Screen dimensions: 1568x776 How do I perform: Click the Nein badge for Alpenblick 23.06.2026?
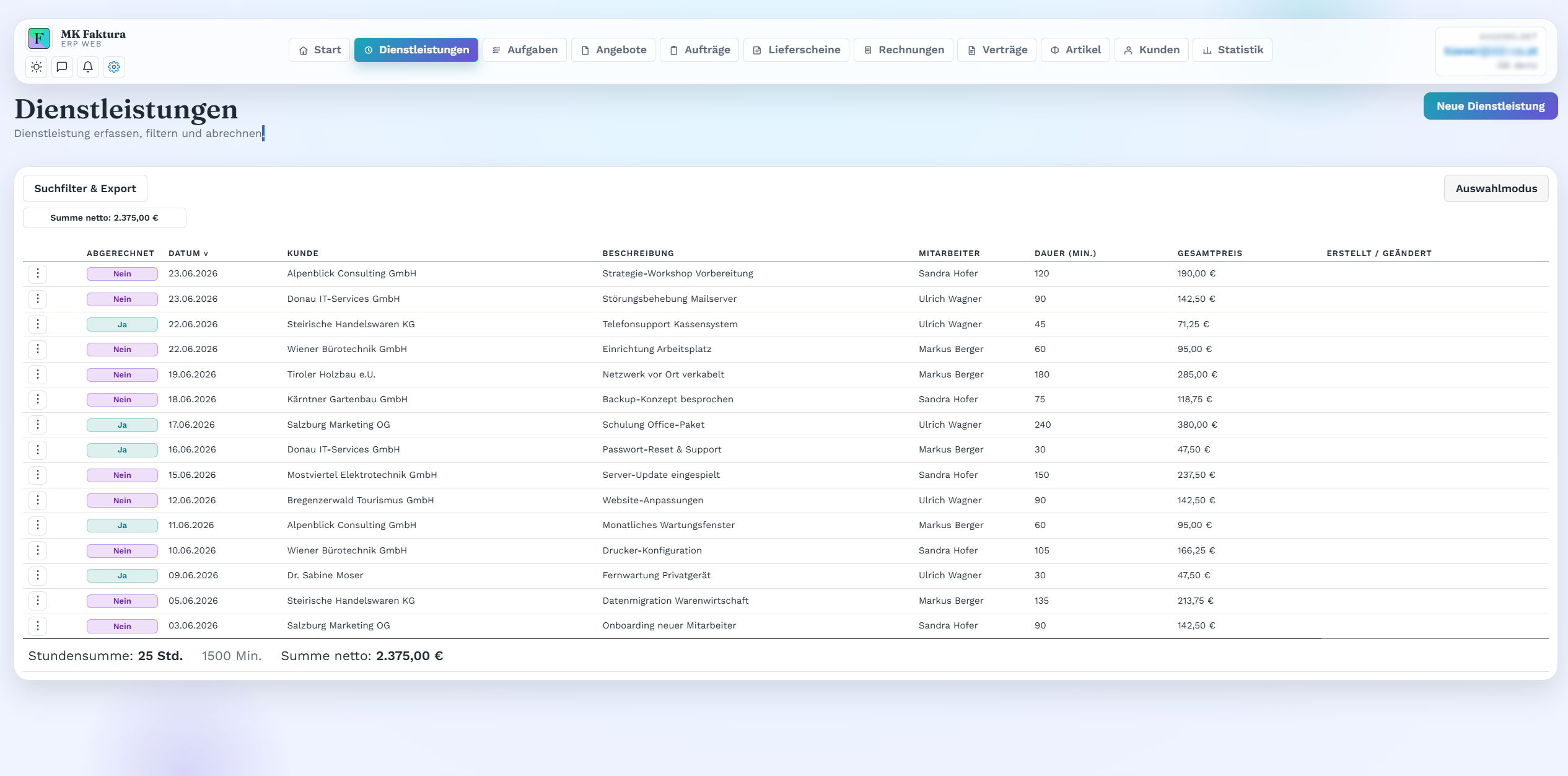tap(122, 274)
